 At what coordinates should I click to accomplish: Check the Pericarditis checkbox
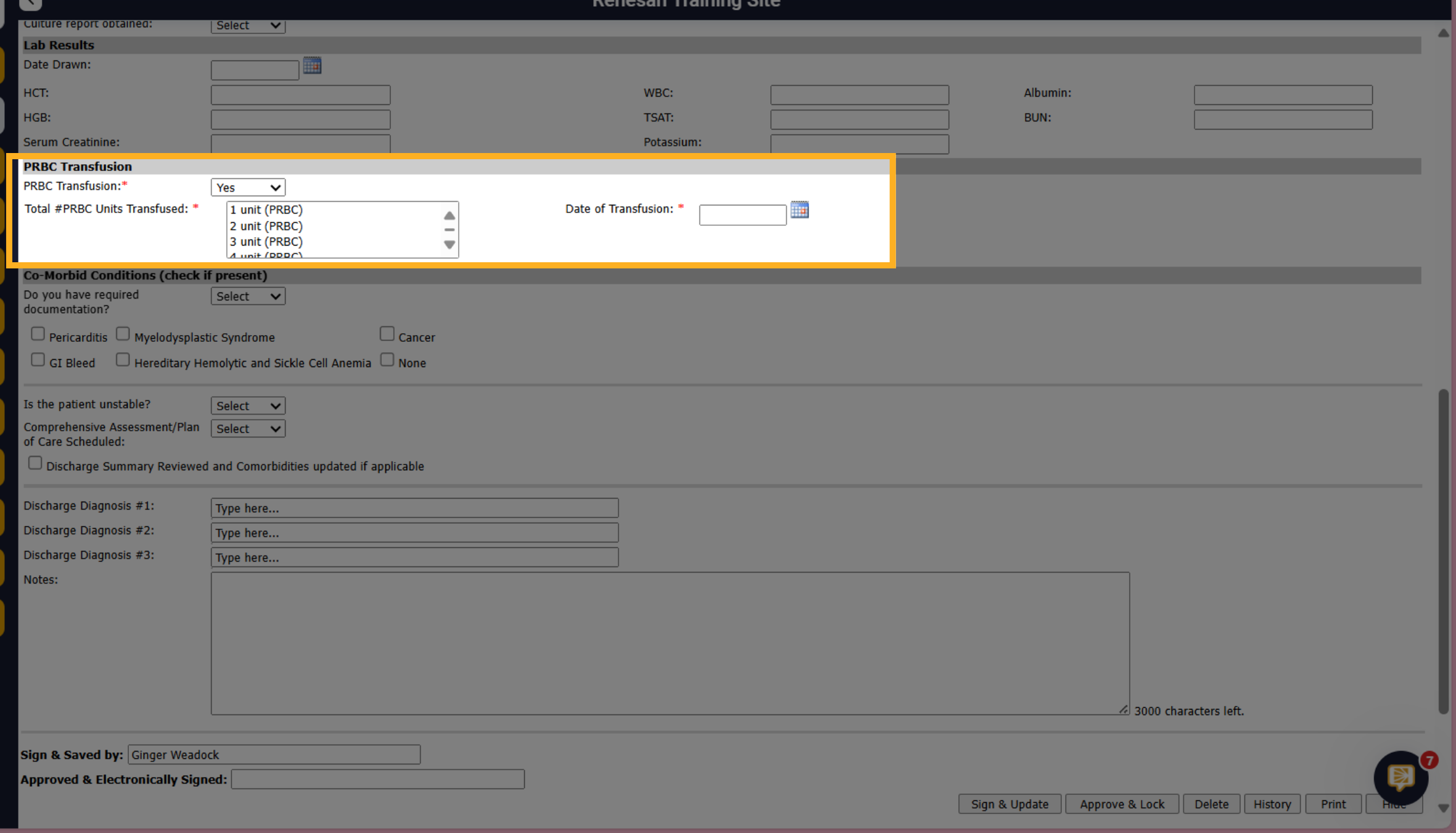pyautogui.click(x=38, y=334)
